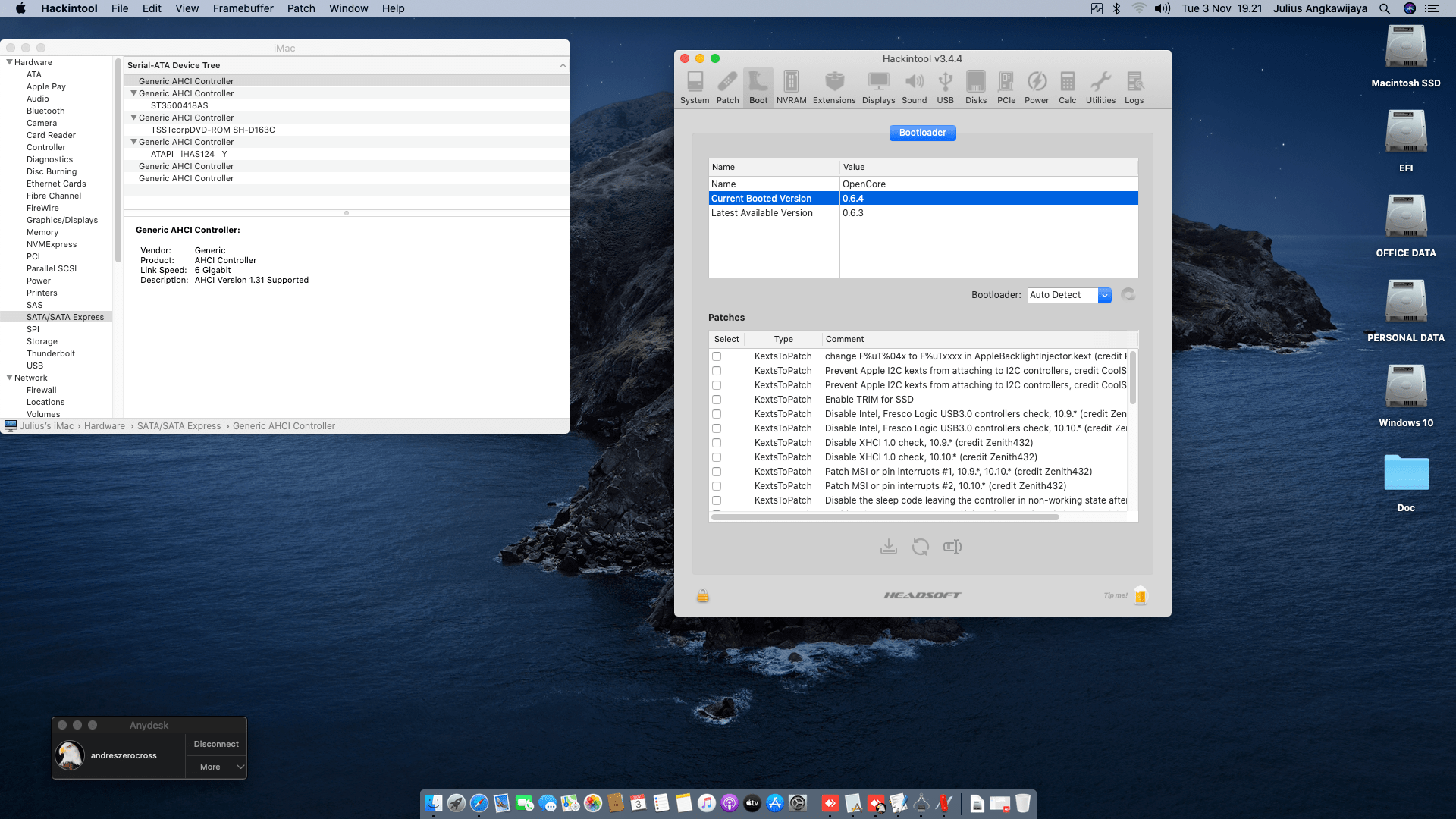Collapse the Hardware tree in System Information
The image size is (1456, 819).
tap(9, 62)
